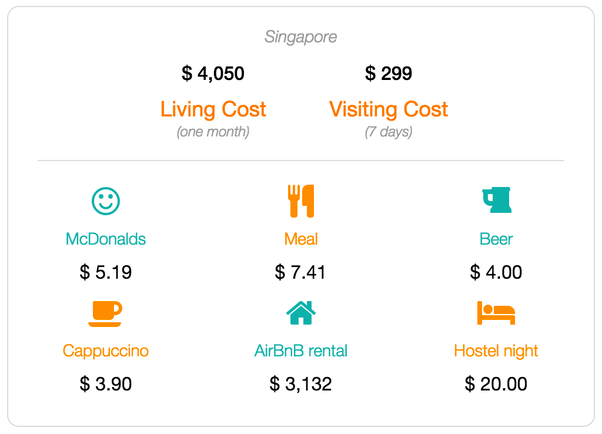Open the Meal label
The width and height of the screenshot is (602, 434).
(x=301, y=239)
